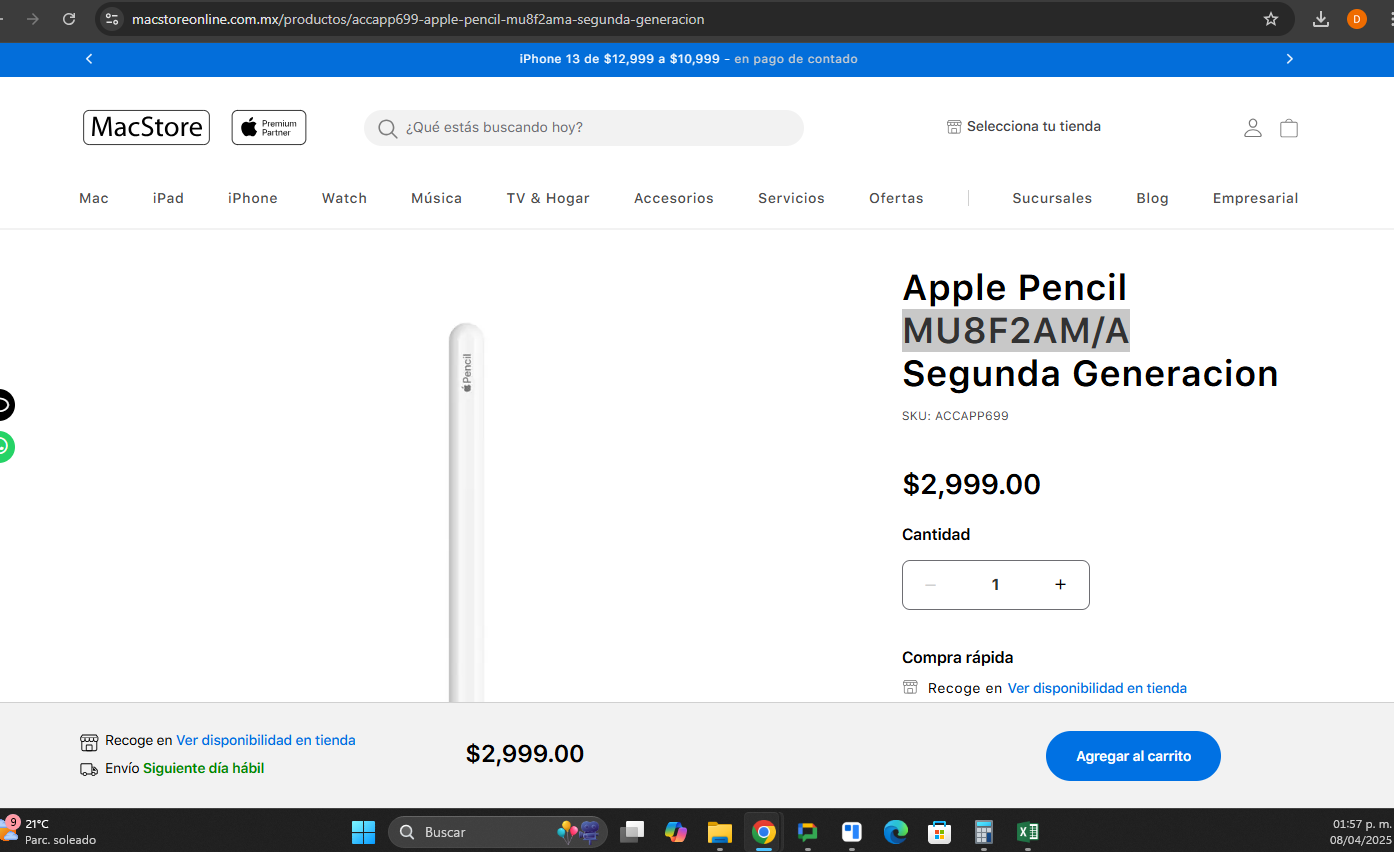Go to Sucursales page
This screenshot has height=852, width=1394.
point(1052,198)
